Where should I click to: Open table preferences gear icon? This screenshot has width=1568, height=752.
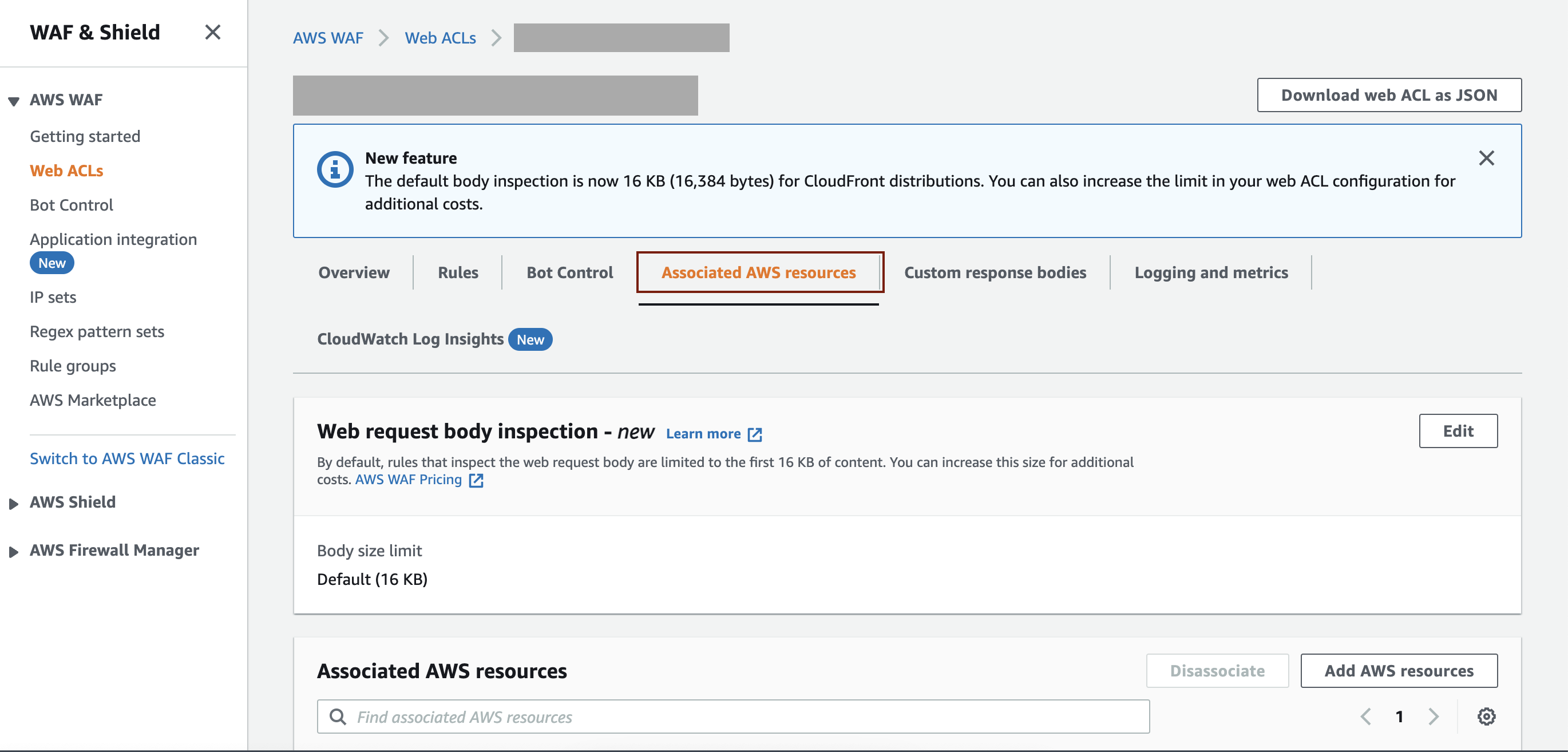[x=1486, y=716]
